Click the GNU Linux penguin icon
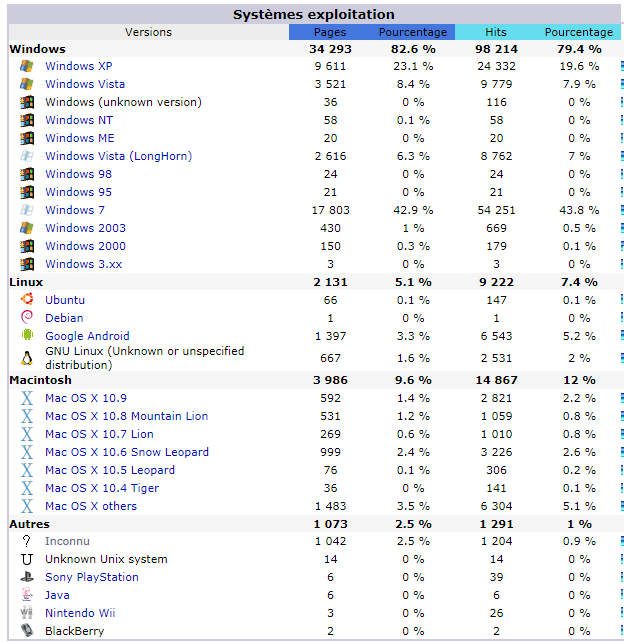The height and width of the screenshot is (642, 624). pyautogui.click(x=27, y=358)
